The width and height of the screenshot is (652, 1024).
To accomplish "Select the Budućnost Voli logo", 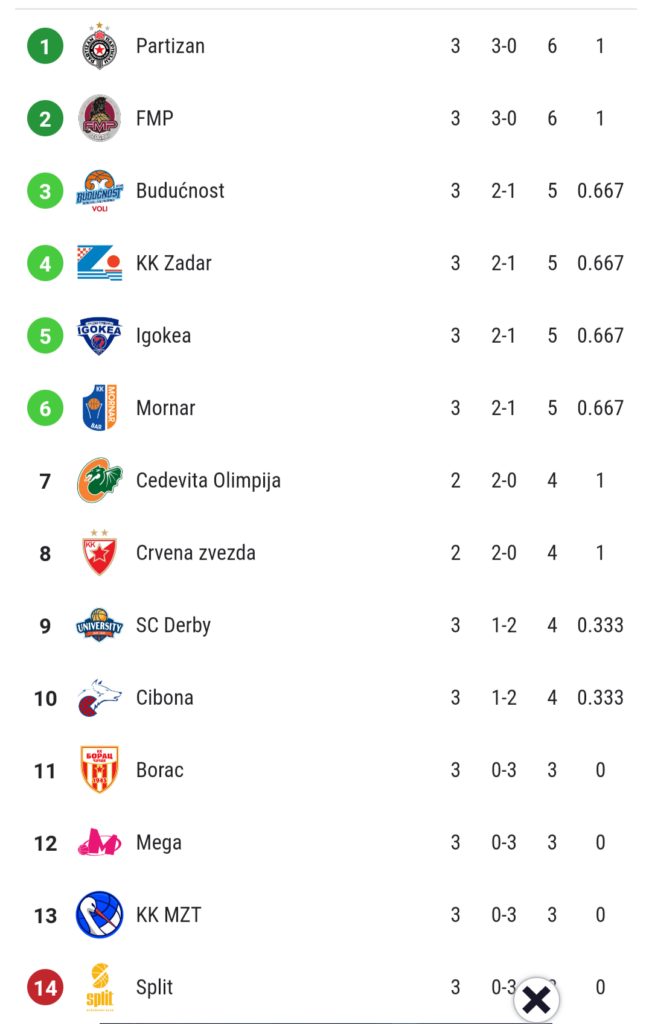I will click(x=99, y=191).
